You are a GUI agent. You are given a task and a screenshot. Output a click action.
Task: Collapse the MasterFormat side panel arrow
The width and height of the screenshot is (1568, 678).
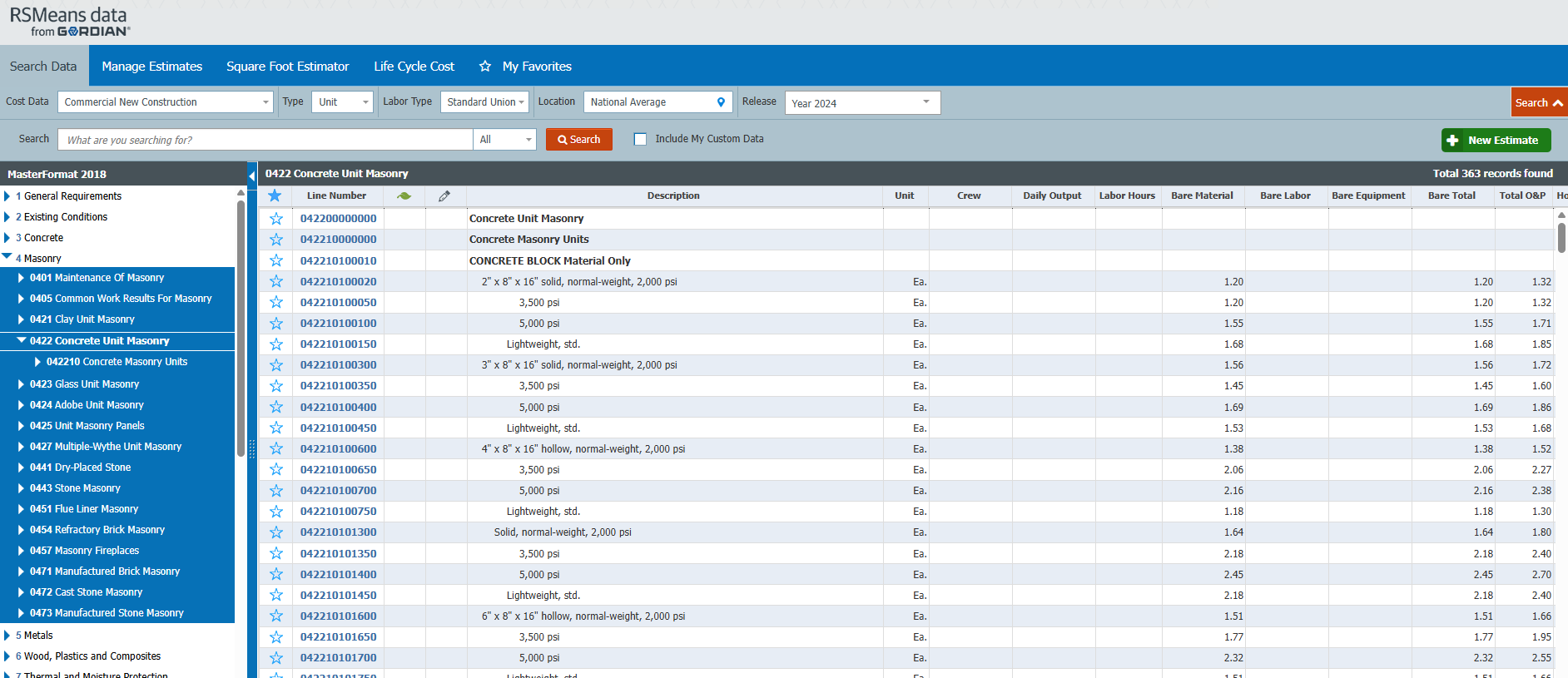click(x=252, y=176)
